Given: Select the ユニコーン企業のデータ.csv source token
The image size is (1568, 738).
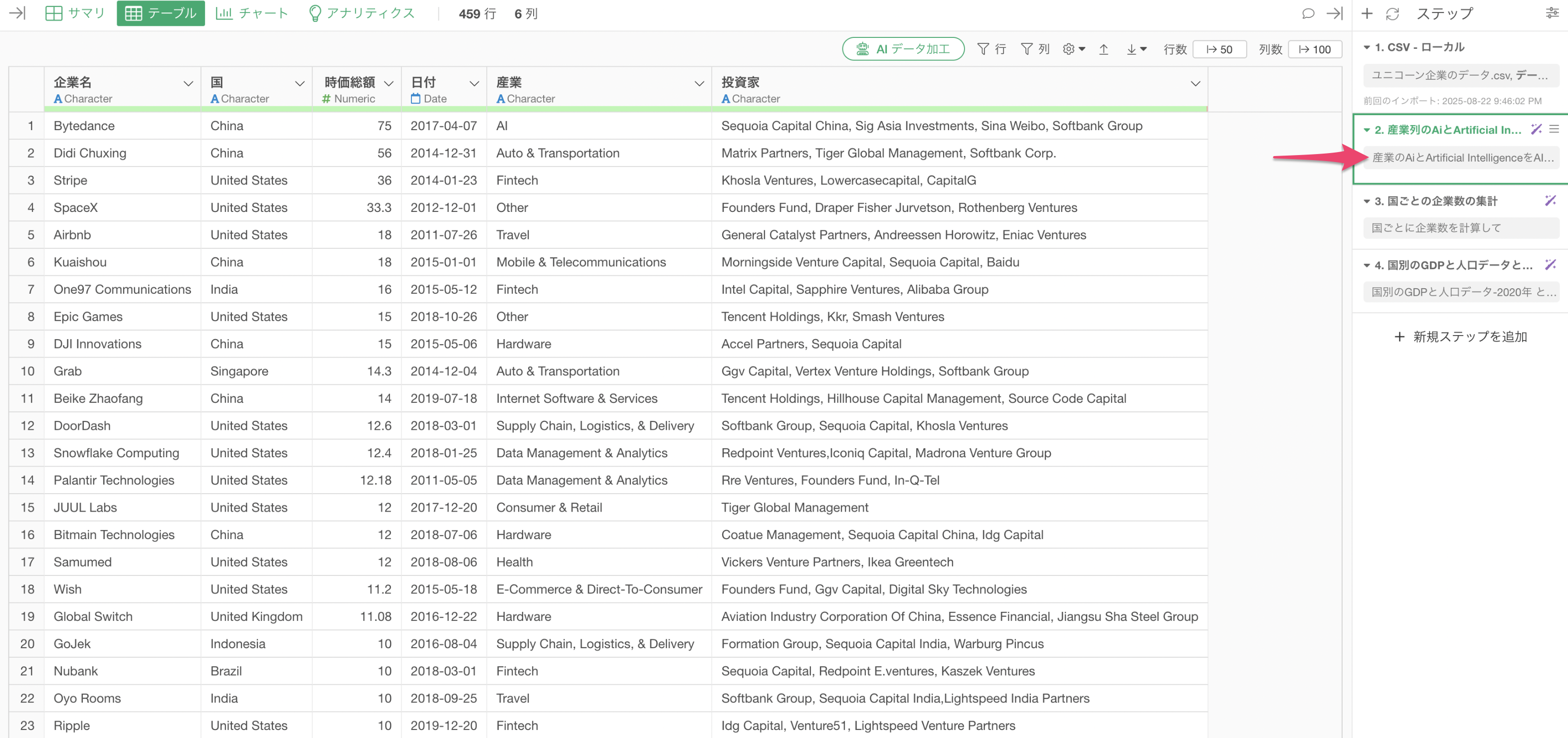Looking at the screenshot, I should (1461, 75).
